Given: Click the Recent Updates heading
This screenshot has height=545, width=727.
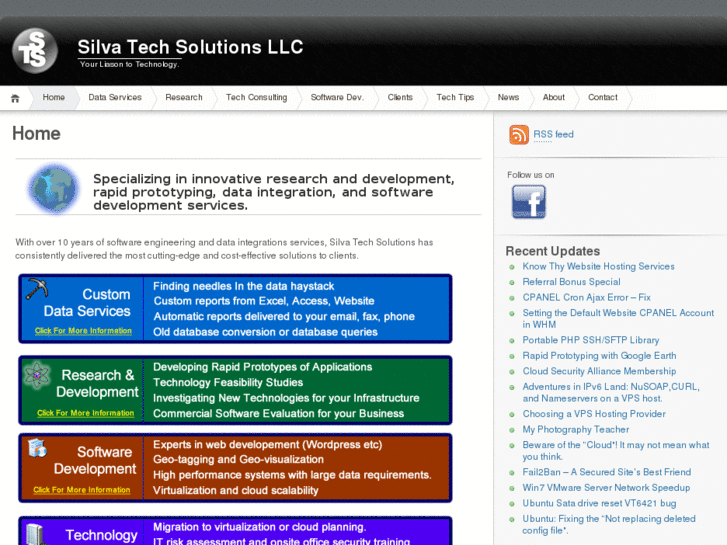Looking at the screenshot, I should click(x=553, y=251).
